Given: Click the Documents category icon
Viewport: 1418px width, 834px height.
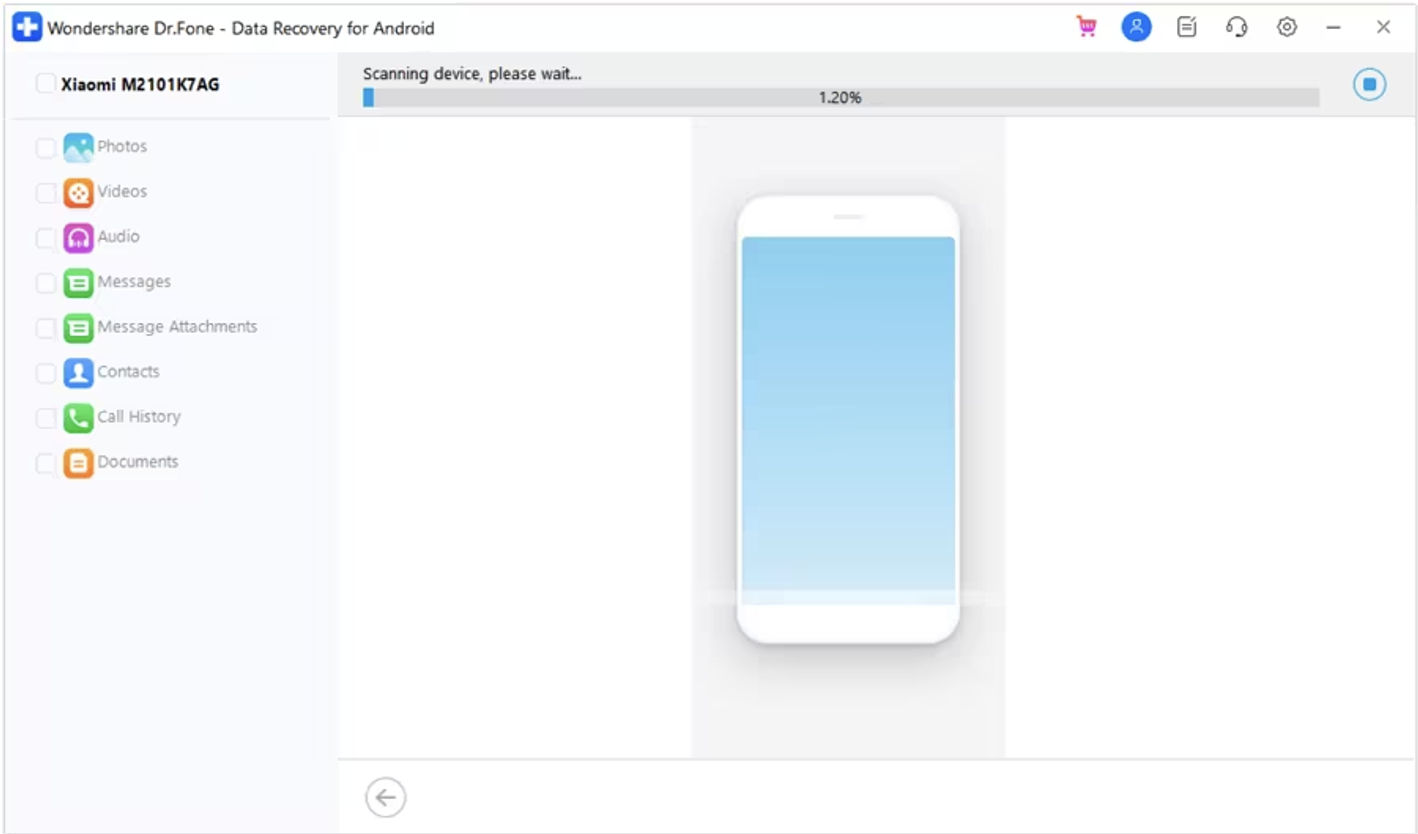Looking at the screenshot, I should (x=78, y=463).
